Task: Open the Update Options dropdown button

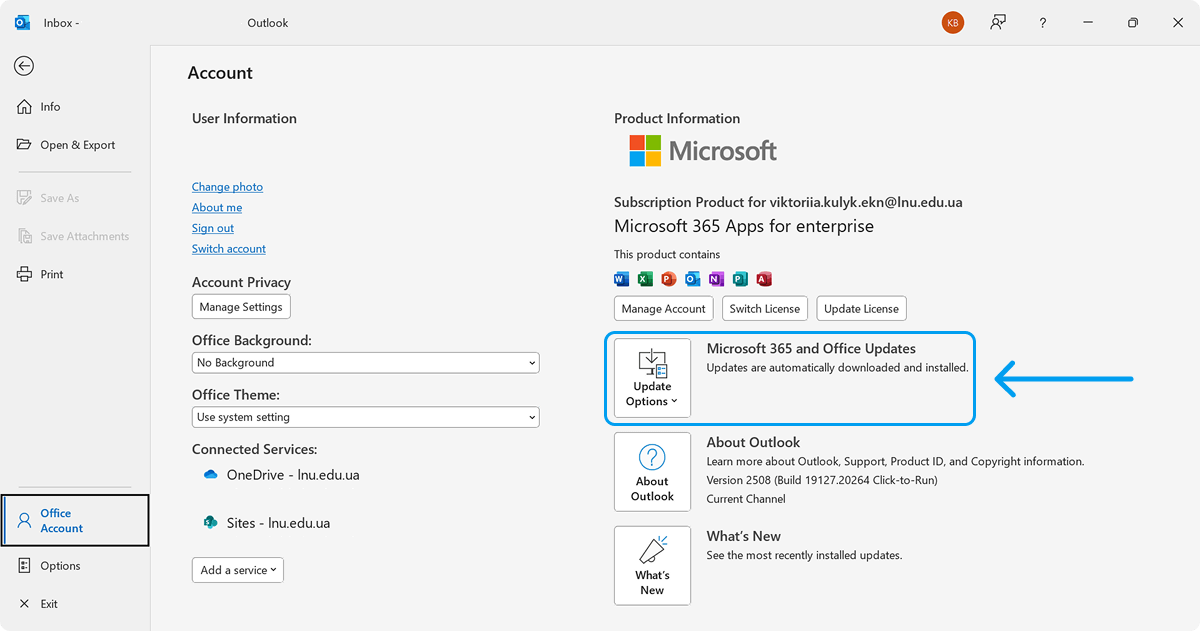Action: tap(652, 378)
